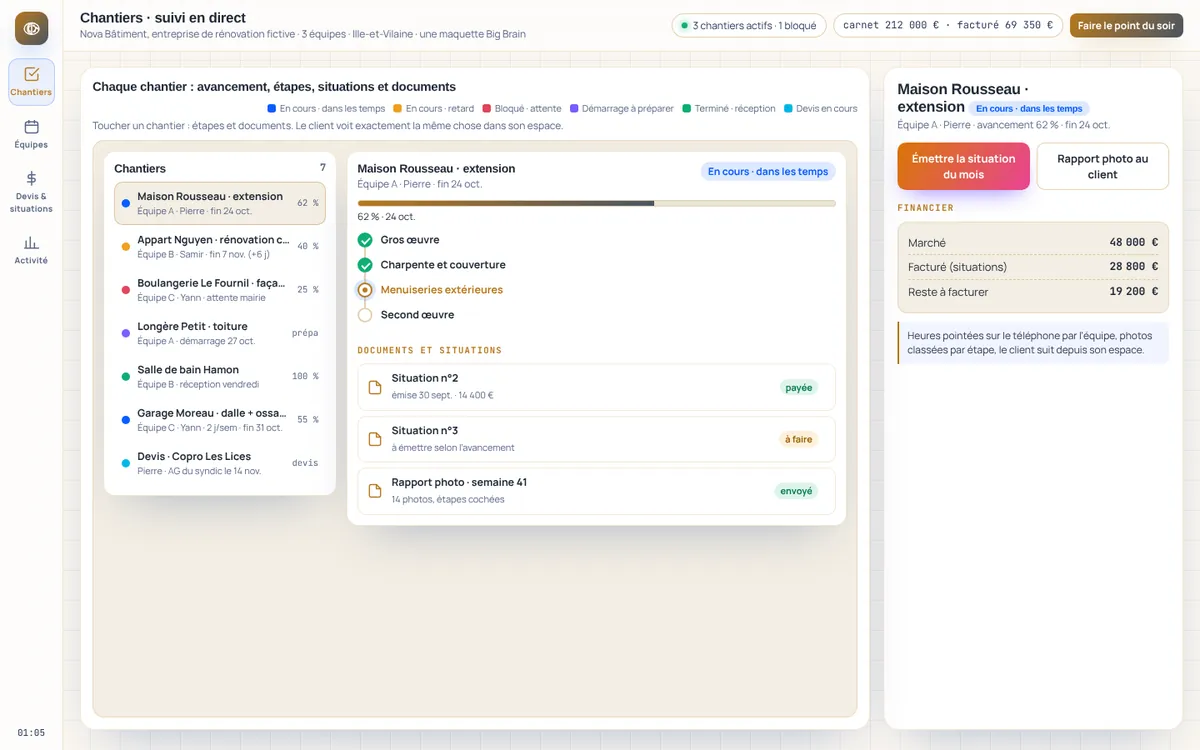Click the purple Démarrage à préparer legend swatch
The height and width of the screenshot is (750, 1200).
coord(574,108)
